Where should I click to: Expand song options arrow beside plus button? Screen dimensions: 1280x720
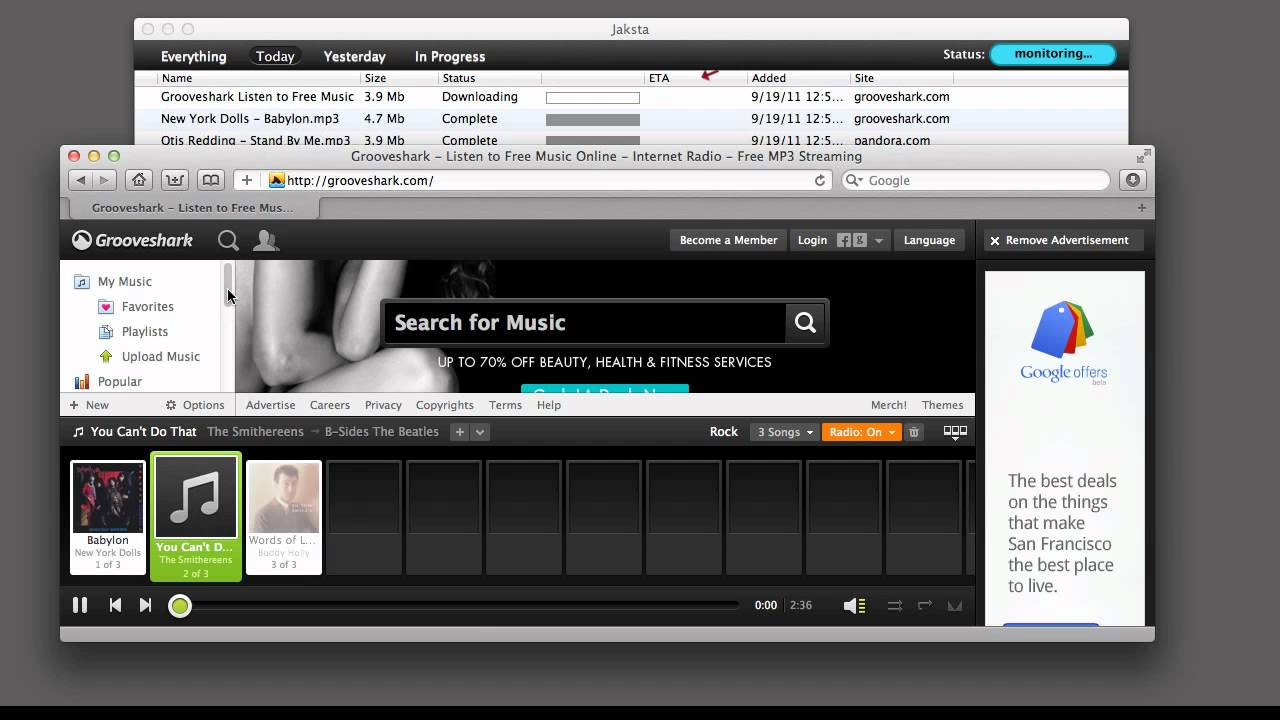[480, 432]
